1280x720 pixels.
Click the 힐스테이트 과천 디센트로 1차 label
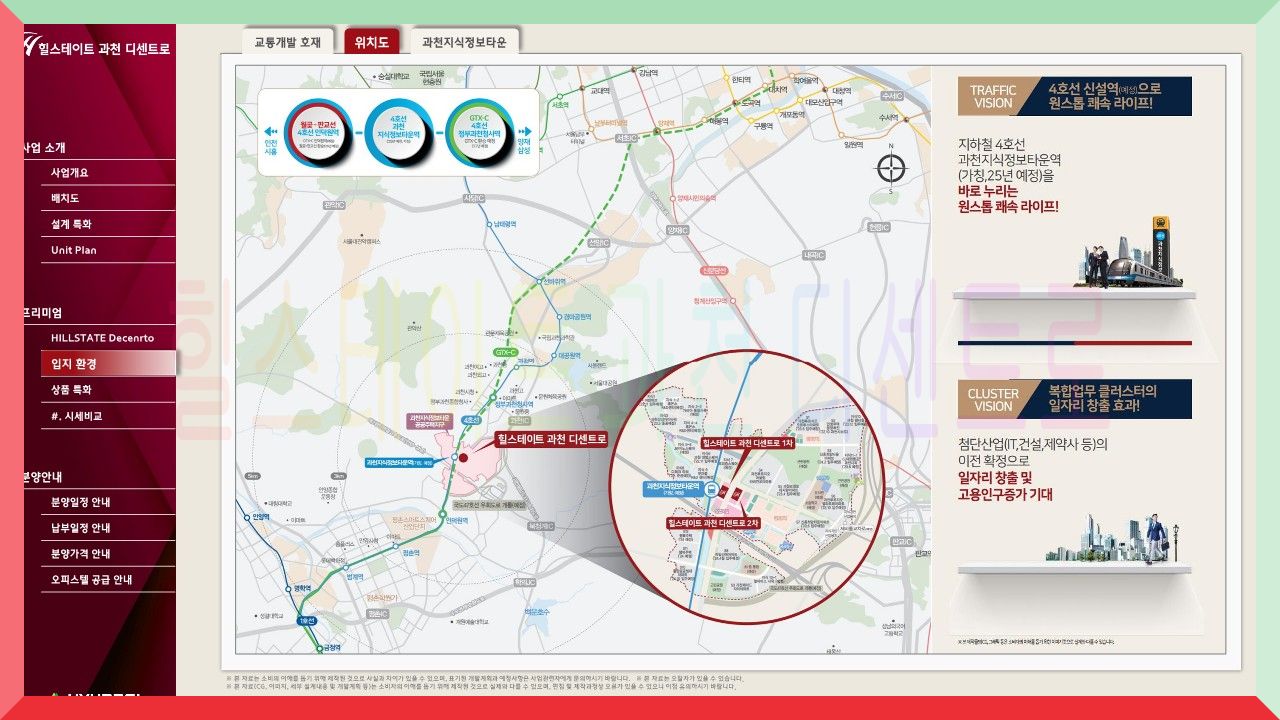click(748, 442)
